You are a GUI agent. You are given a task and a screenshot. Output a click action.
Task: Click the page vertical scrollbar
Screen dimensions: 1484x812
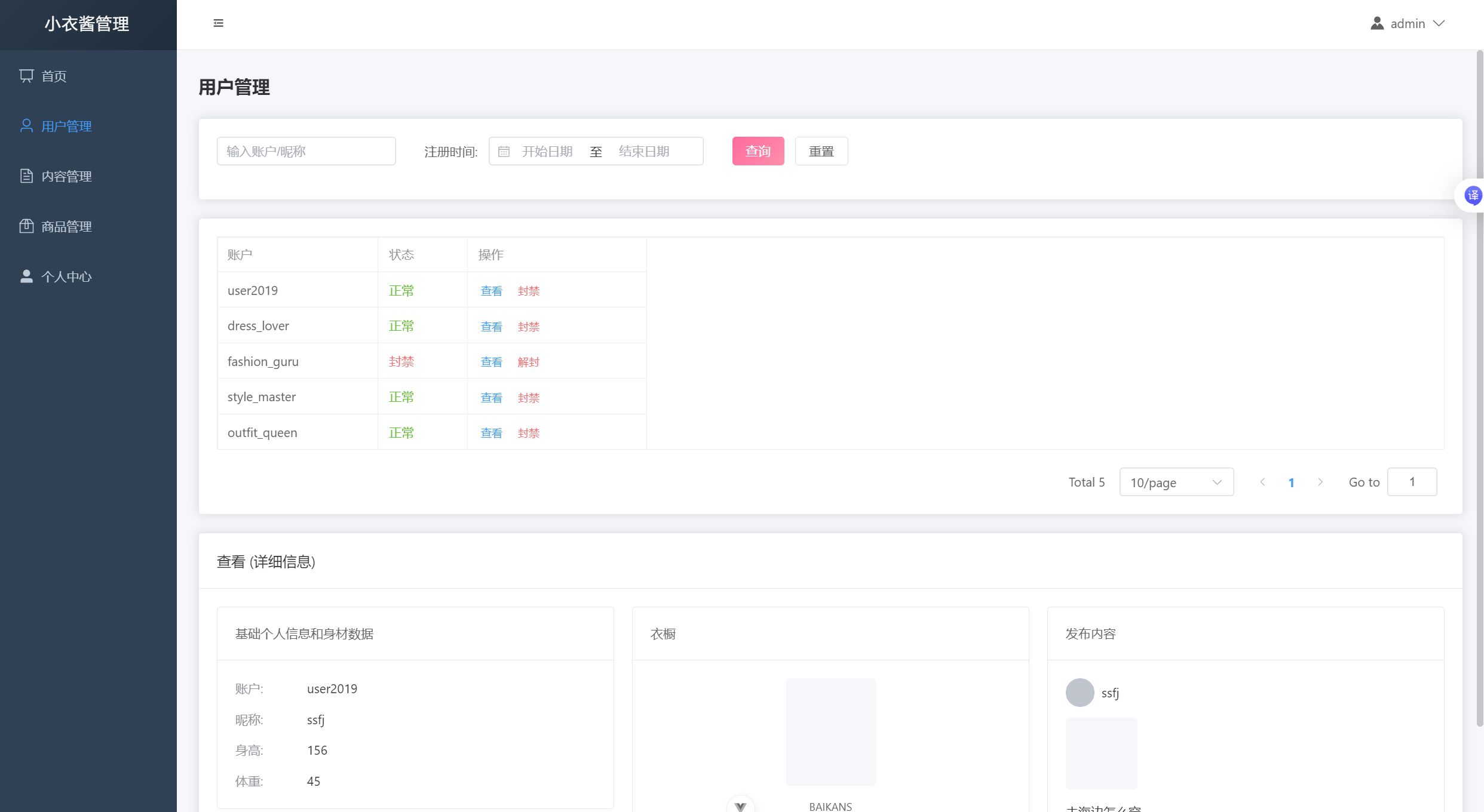click(1480, 388)
